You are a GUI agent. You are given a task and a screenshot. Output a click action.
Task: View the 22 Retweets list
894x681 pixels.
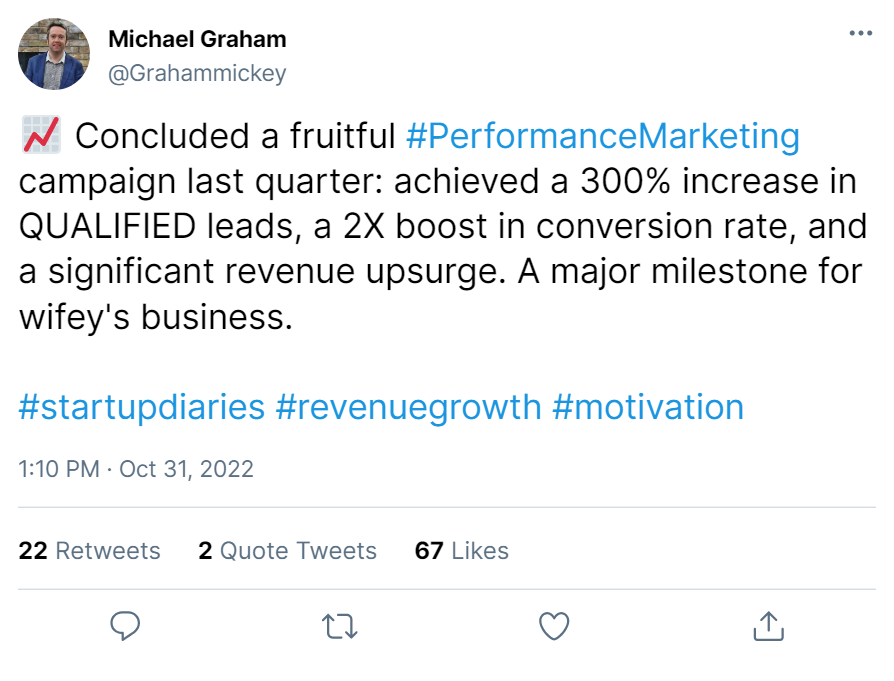pyautogui.click(x=90, y=550)
